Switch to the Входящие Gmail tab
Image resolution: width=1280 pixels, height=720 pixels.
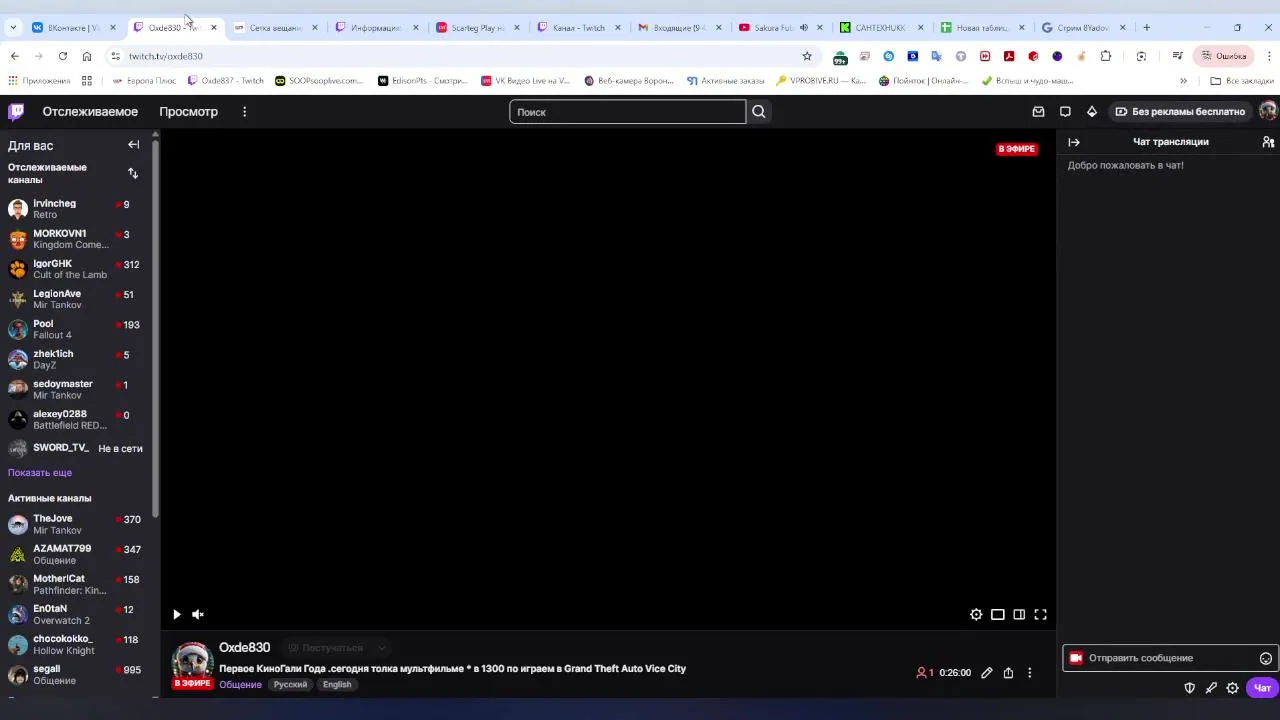[x=680, y=27]
